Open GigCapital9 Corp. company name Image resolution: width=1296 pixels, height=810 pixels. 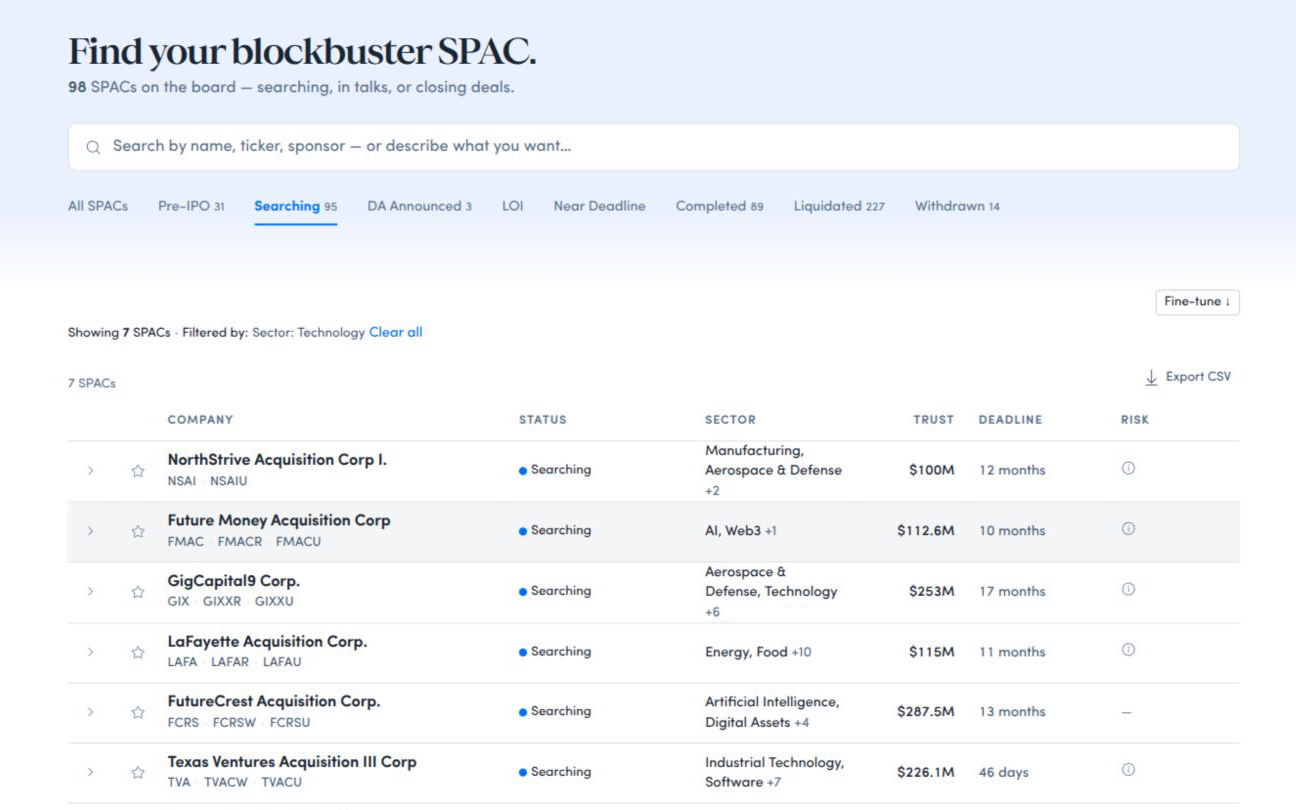234,581
